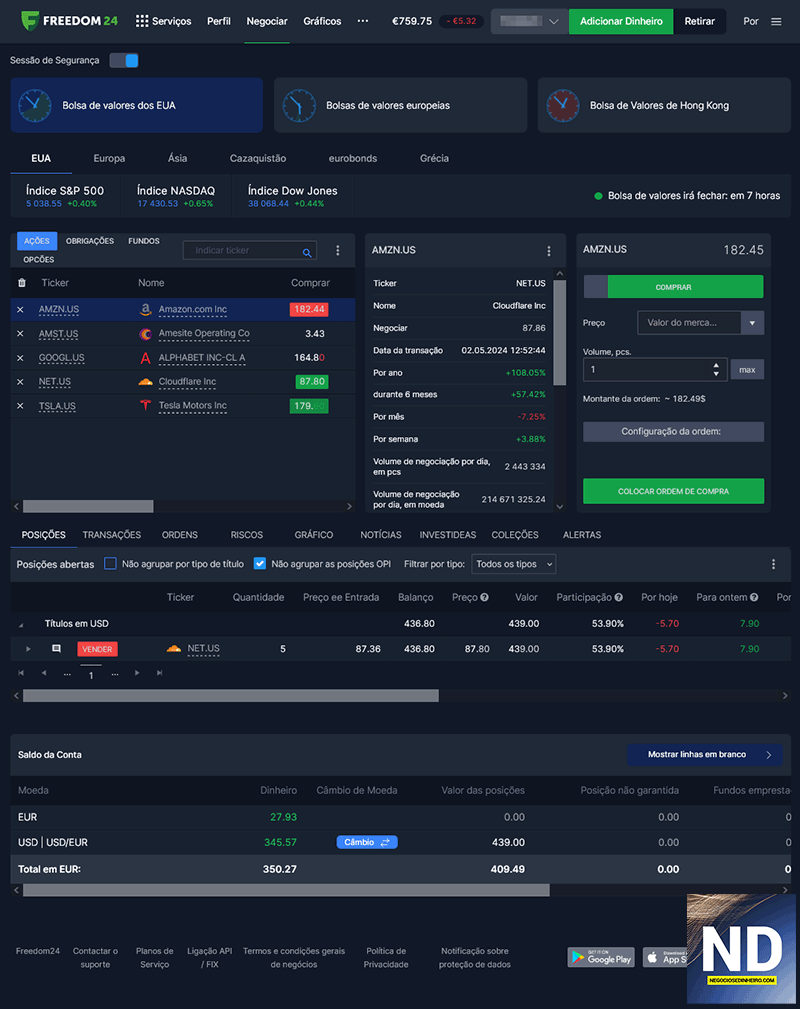Open the Gráficos menu
This screenshot has width=800, height=1009.
pyautogui.click(x=322, y=21)
